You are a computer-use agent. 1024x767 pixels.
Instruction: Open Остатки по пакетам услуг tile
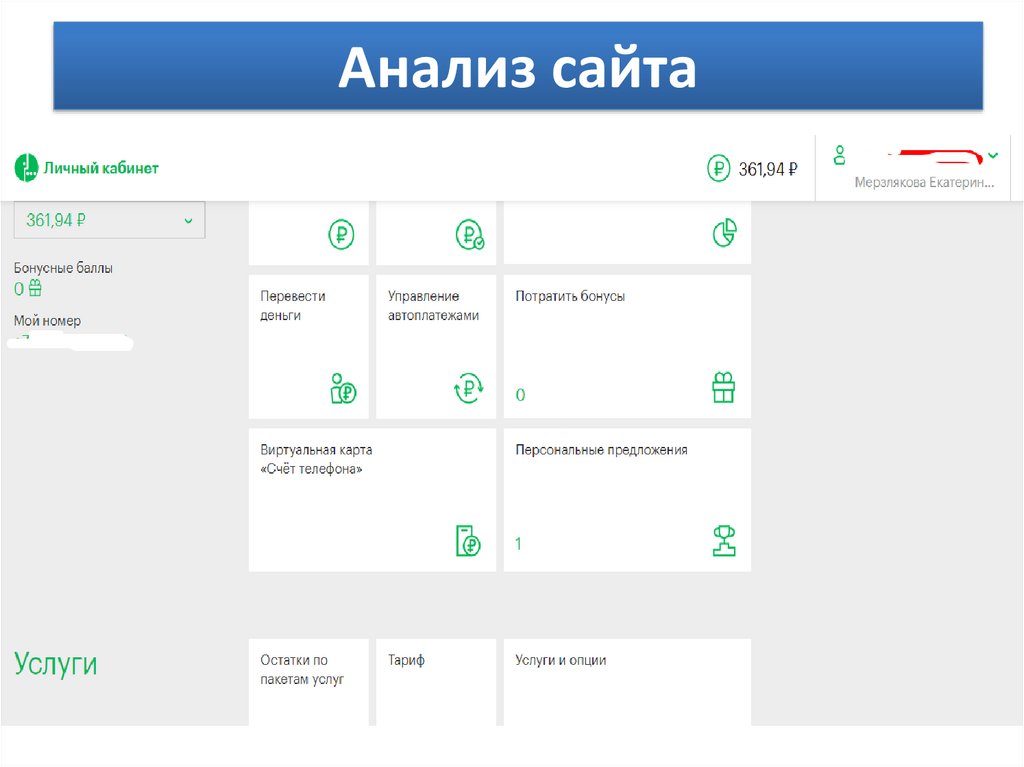point(308,682)
